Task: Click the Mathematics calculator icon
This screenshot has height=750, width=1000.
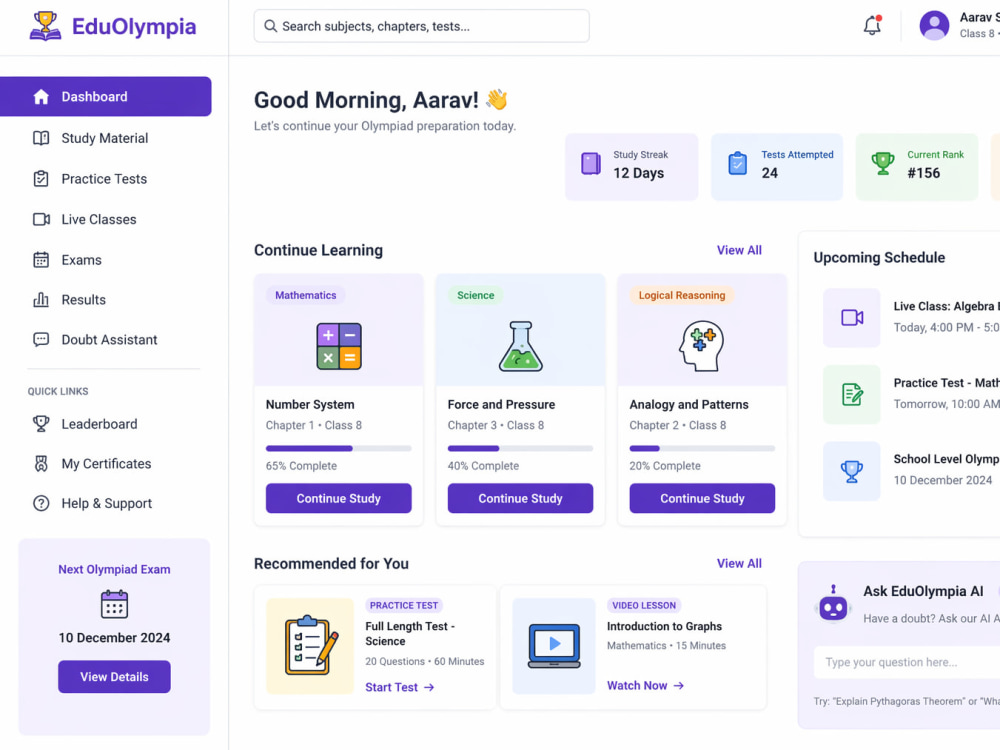Action: [x=339, y=346]
